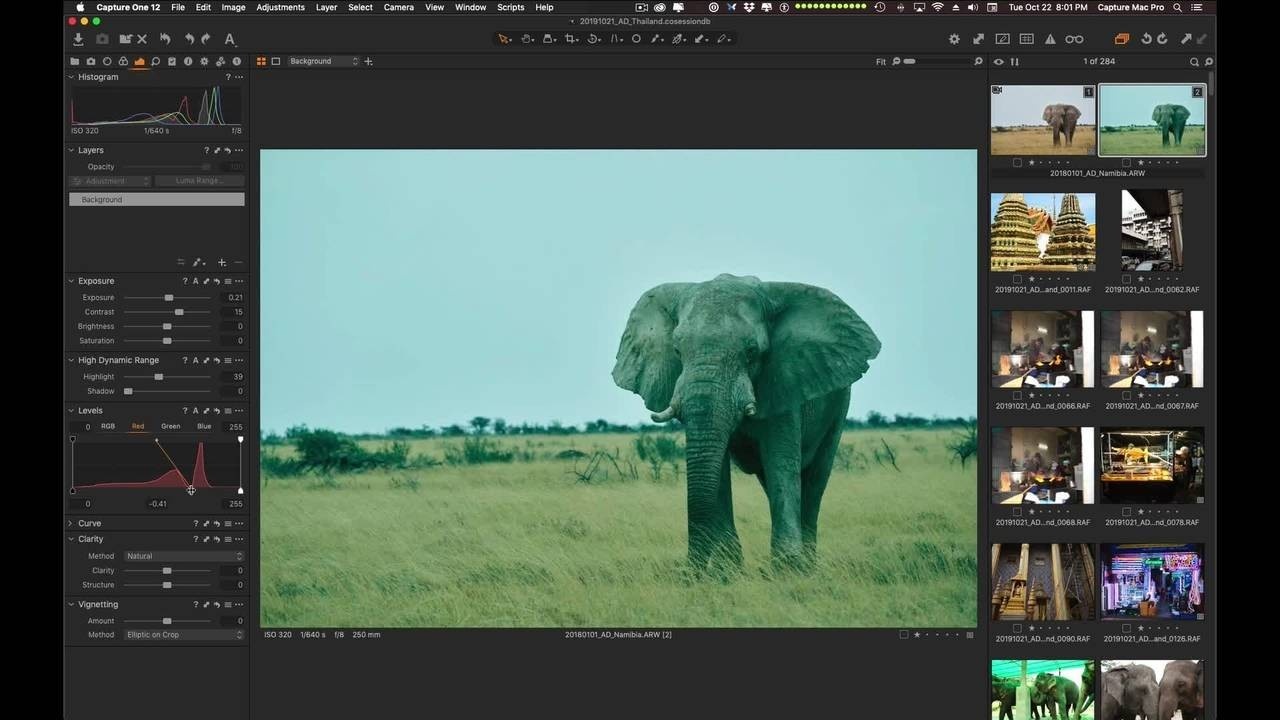The width and height of the screenshot is (1280, 720).
Task: Open Clarity Method Natural dropdown
Action: click(183, 556)
